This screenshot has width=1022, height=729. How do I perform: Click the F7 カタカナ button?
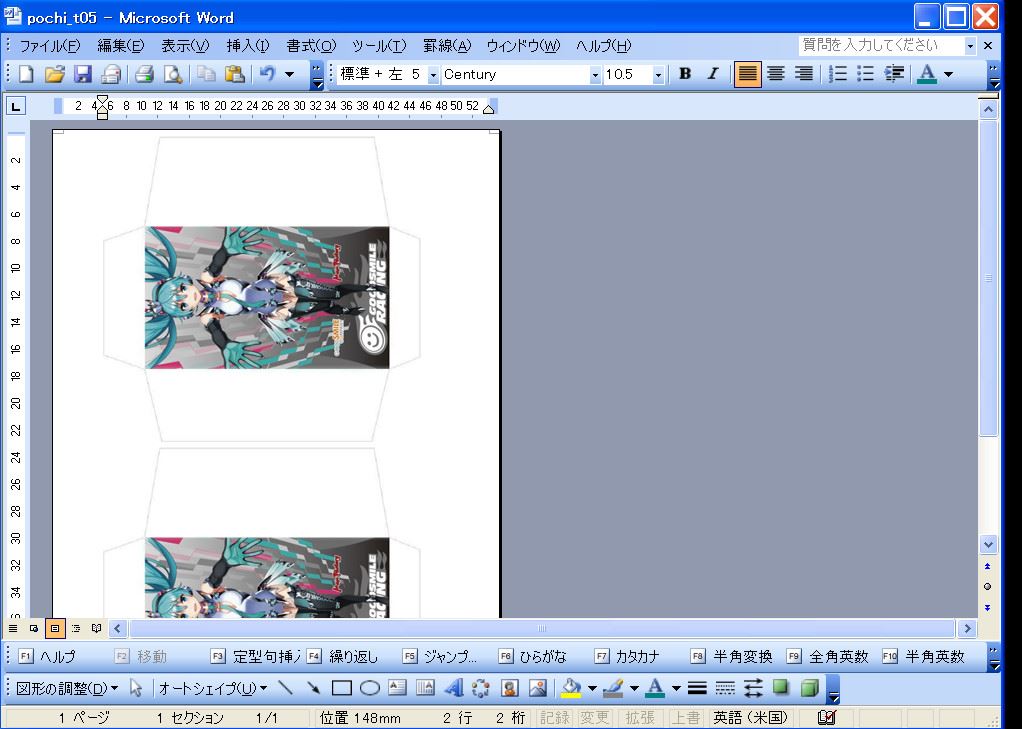pyautogui.click(x=627, y=657)
